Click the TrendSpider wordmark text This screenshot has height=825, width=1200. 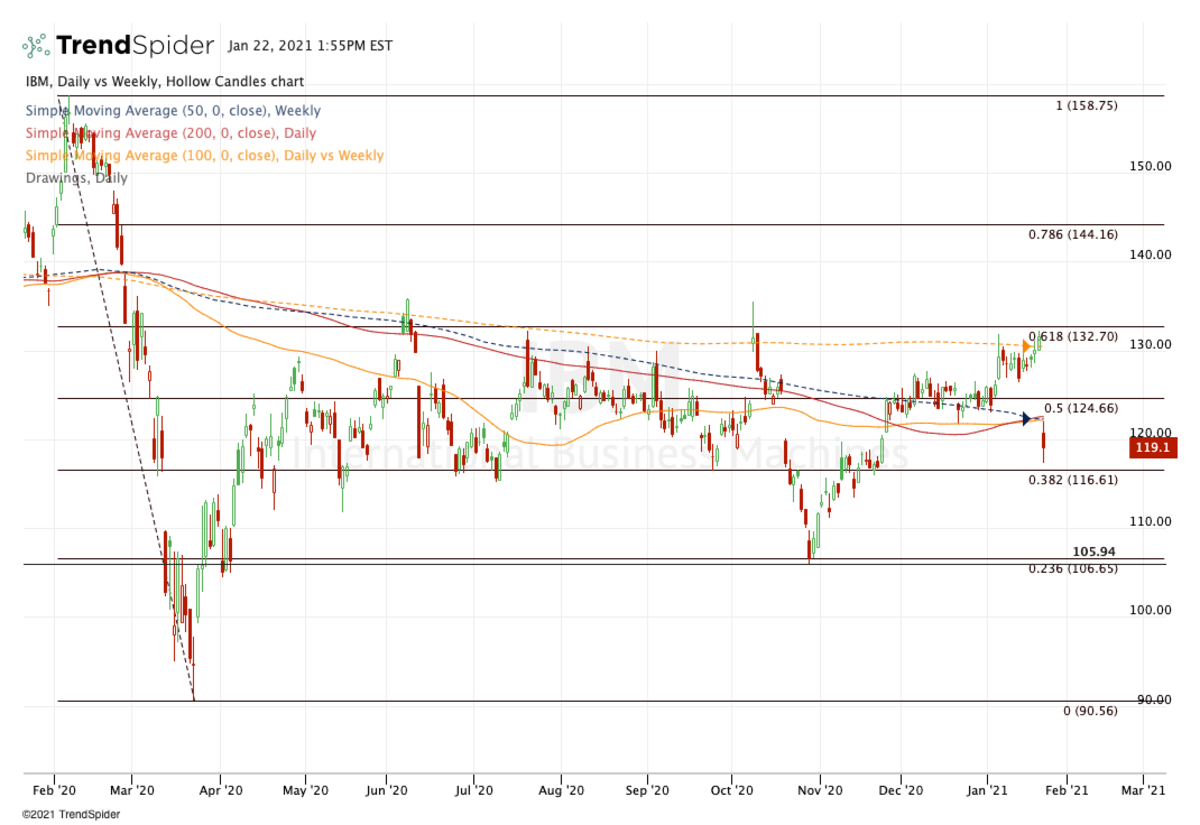(x=135, y=46)
